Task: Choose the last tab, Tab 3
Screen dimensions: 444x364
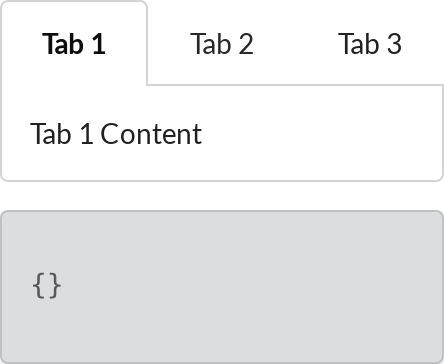Action: click(370, 44)
